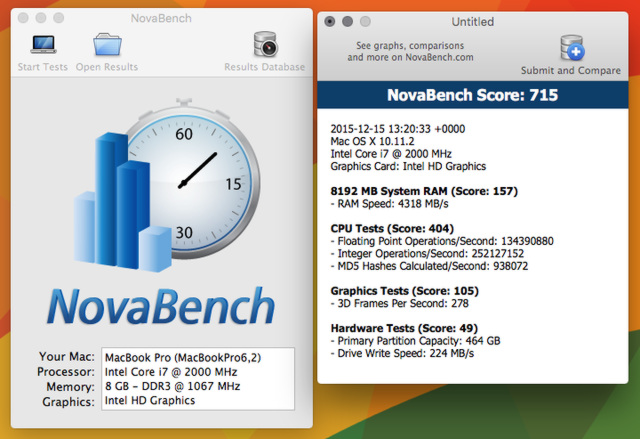Click 'Graphics Card: Intel HD Graphics' line
Screen dimensions: 640x439
tap(408, 166)
